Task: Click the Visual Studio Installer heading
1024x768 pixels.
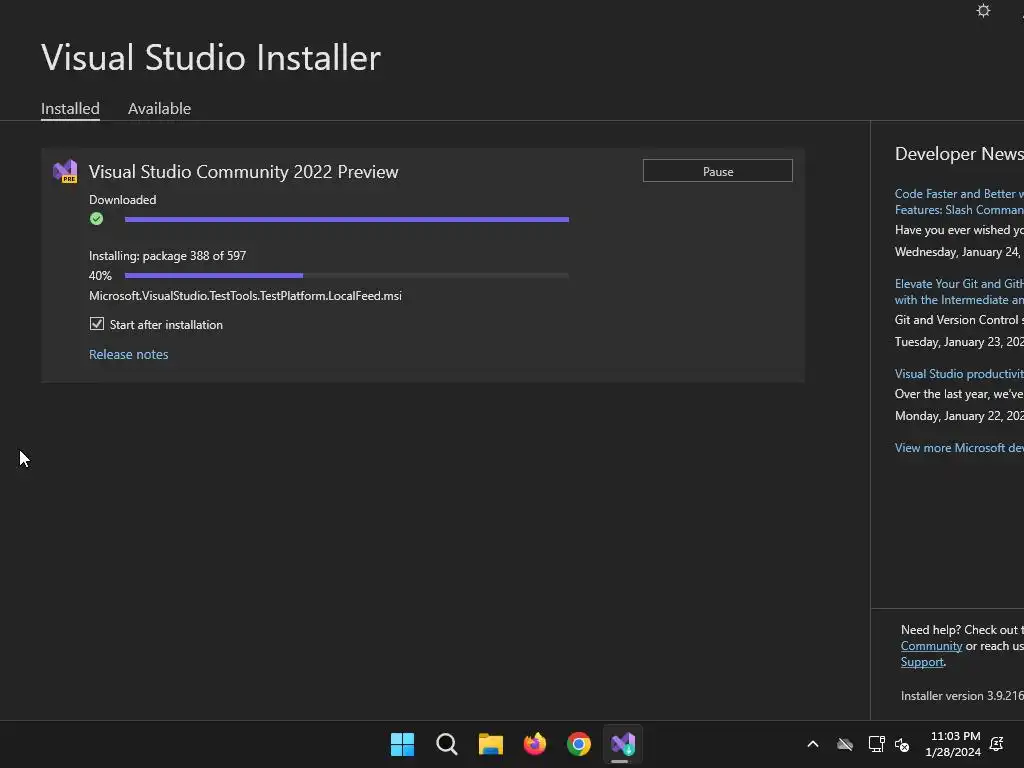Action: (211, 57)
